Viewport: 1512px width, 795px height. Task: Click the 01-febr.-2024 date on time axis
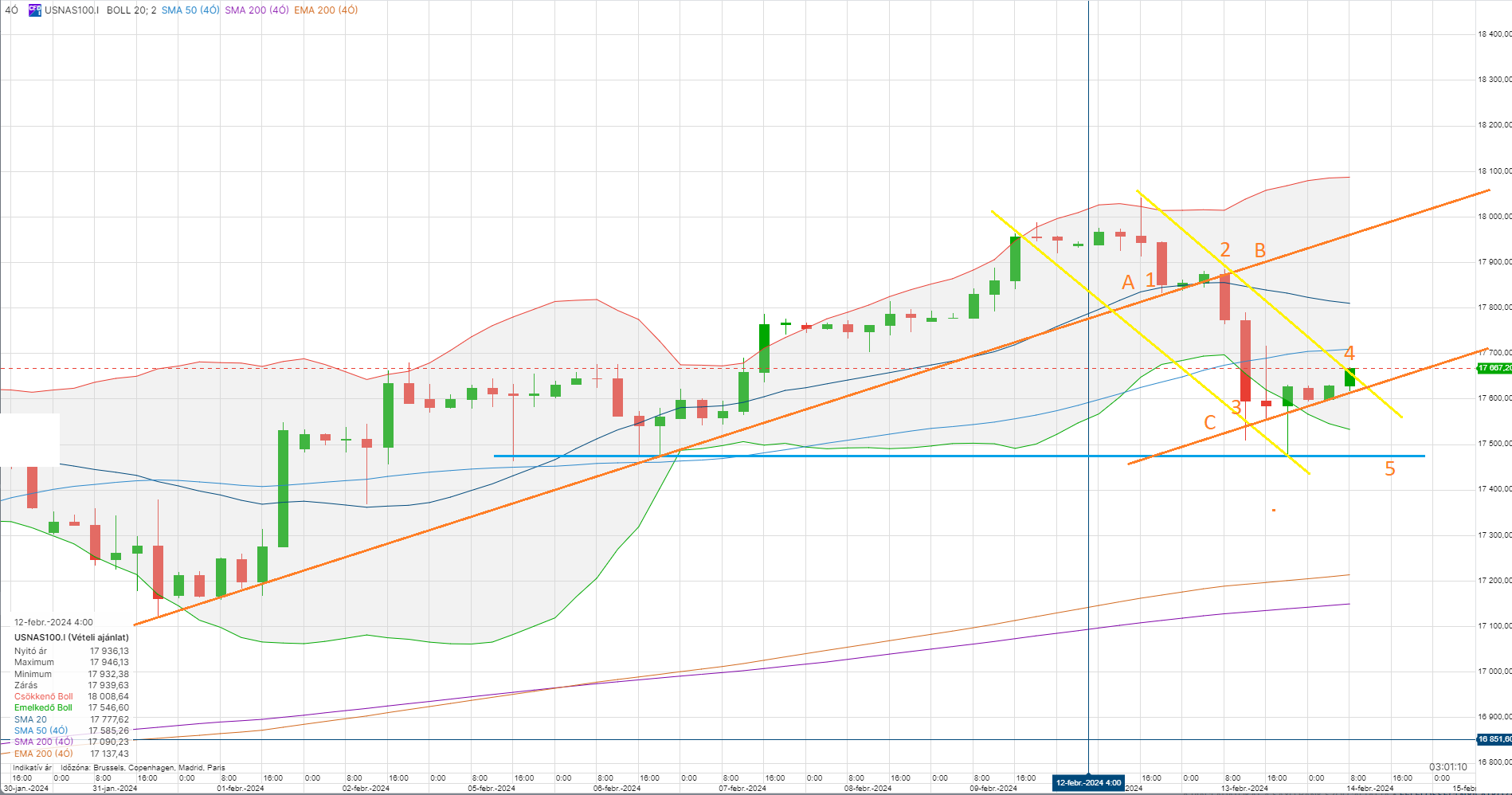point(241,789)
